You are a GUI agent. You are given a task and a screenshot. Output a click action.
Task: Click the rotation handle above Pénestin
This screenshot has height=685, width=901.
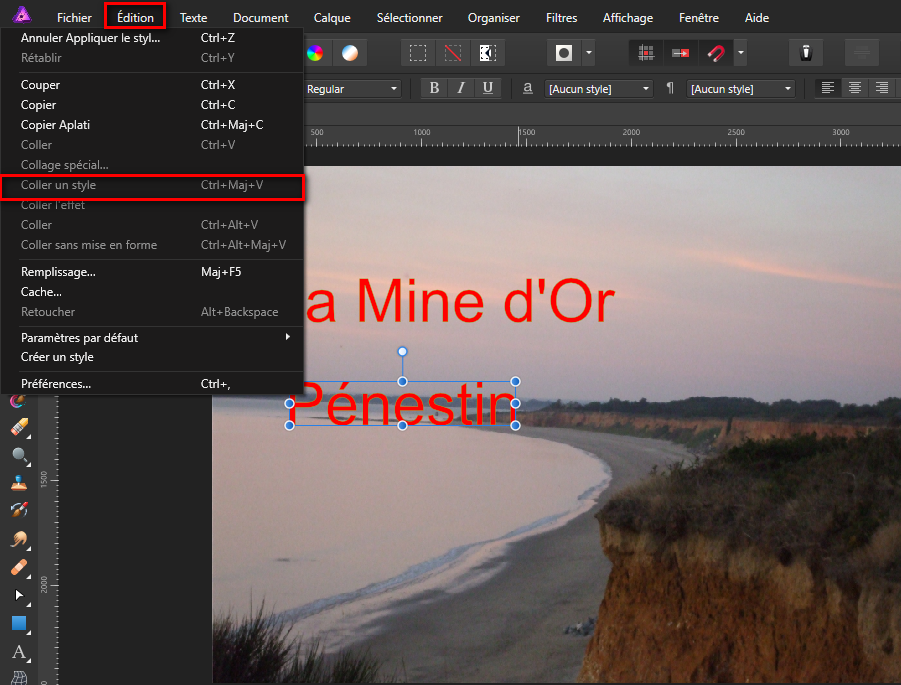tap(402, 351)
